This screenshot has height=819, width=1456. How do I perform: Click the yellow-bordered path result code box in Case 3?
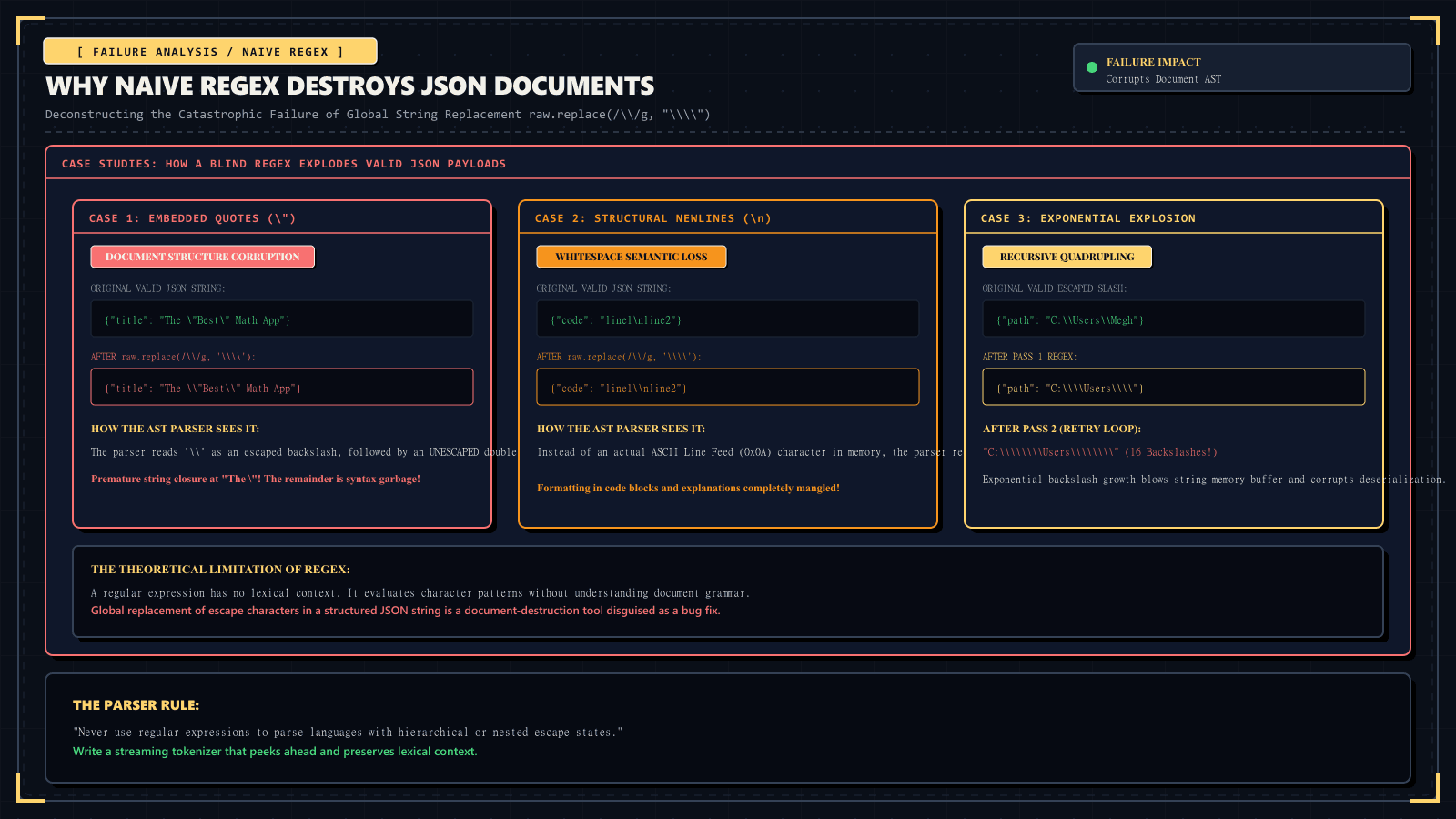(1174, 387)
